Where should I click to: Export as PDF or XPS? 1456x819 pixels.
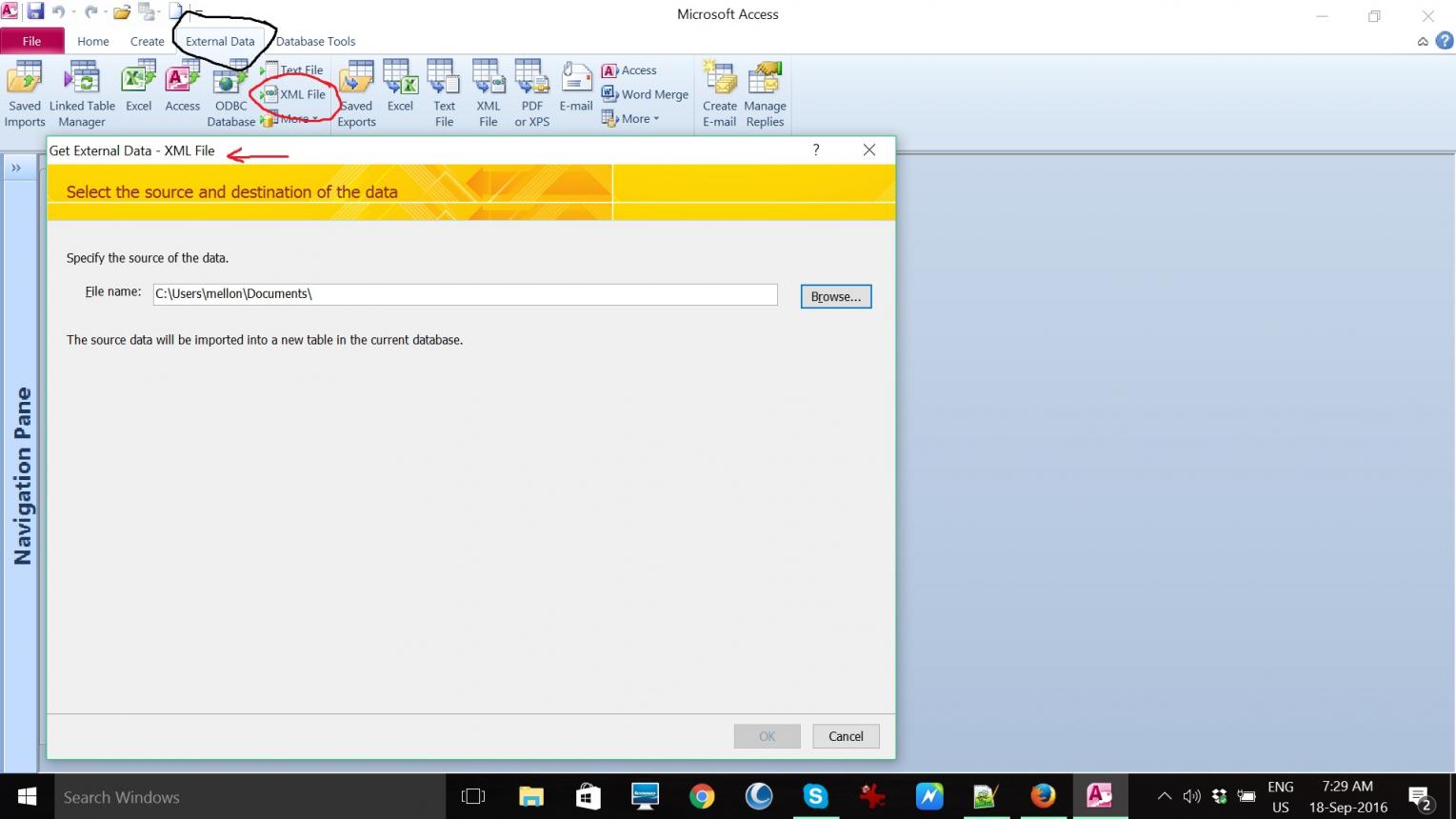pos(531,93)
